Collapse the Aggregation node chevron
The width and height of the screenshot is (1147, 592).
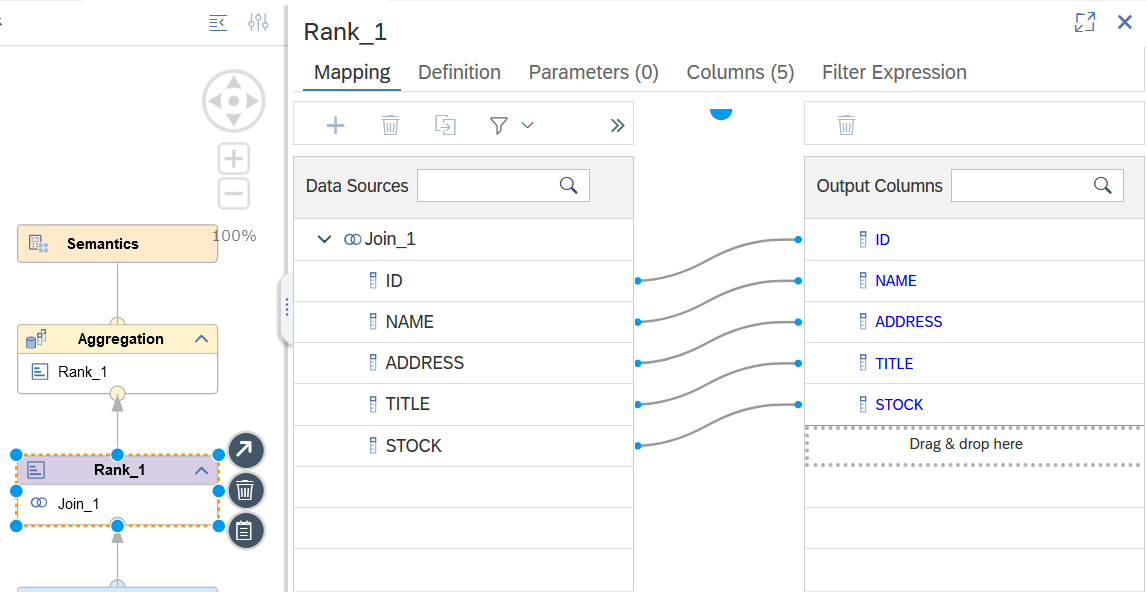coord(202,339)
